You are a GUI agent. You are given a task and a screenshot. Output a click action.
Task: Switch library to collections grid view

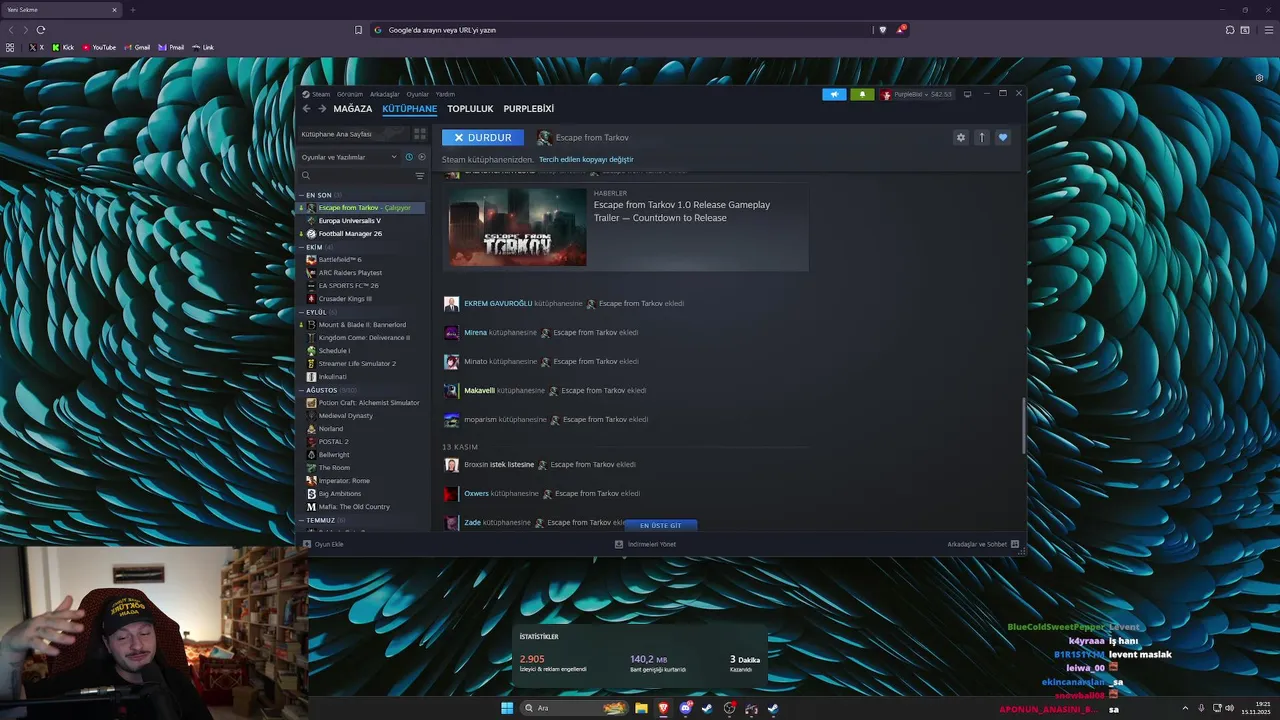pyautogui.click(x=420, y=134)
